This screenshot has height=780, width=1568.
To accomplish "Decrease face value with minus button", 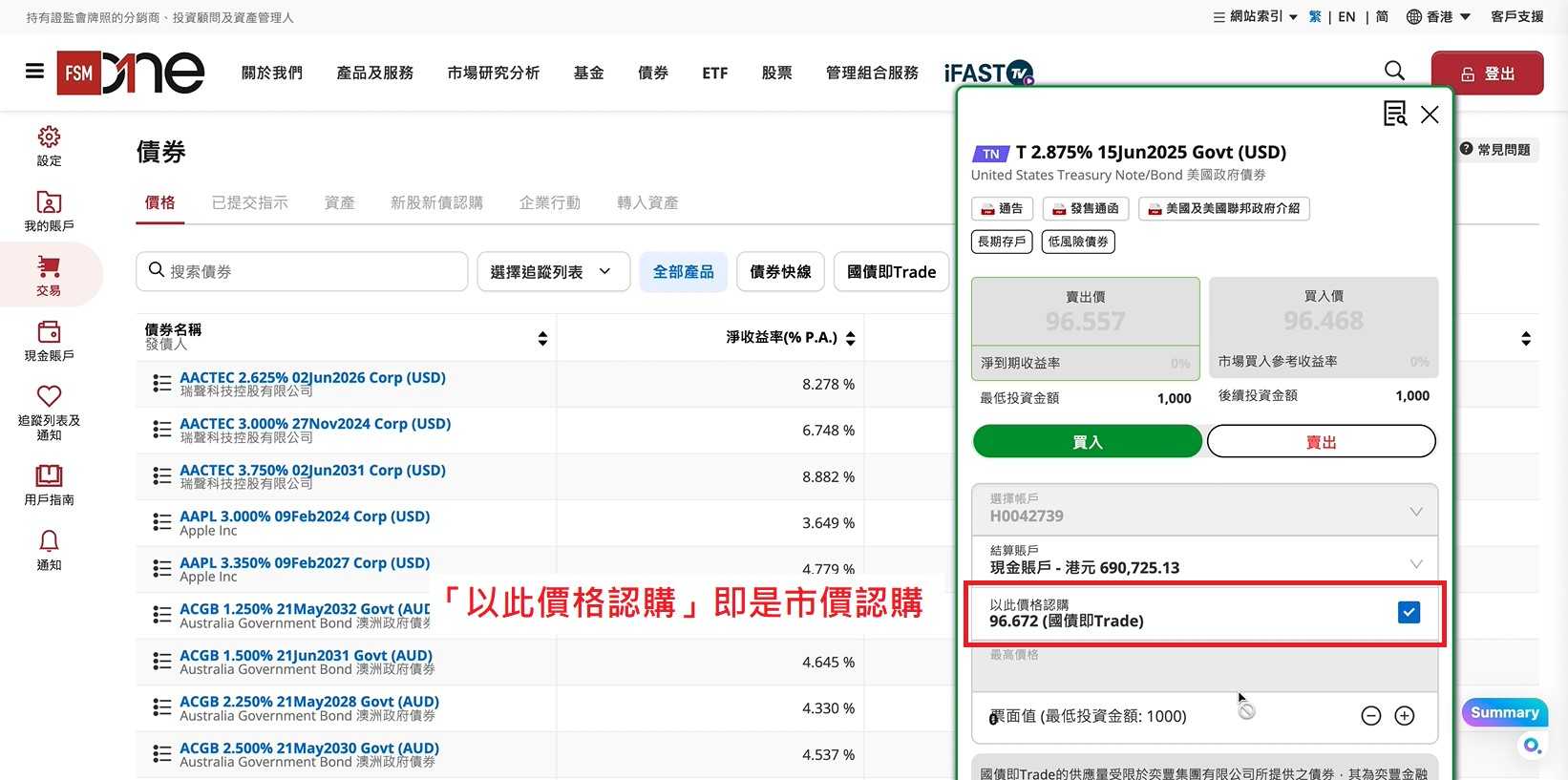I will point(1371,716).
